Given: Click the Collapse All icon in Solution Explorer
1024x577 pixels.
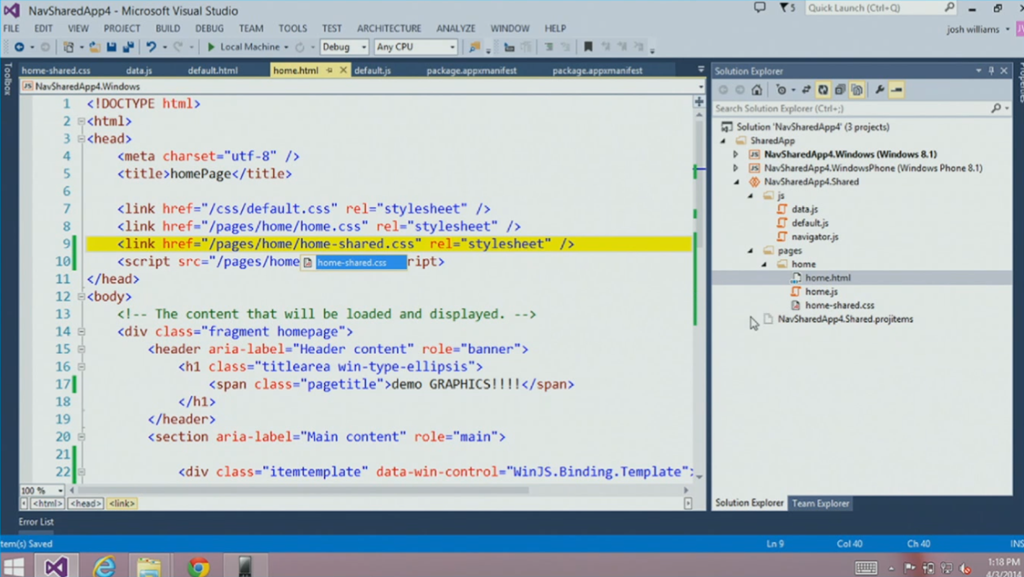Looking at the screenshot, I should click(x=840, y=90).
